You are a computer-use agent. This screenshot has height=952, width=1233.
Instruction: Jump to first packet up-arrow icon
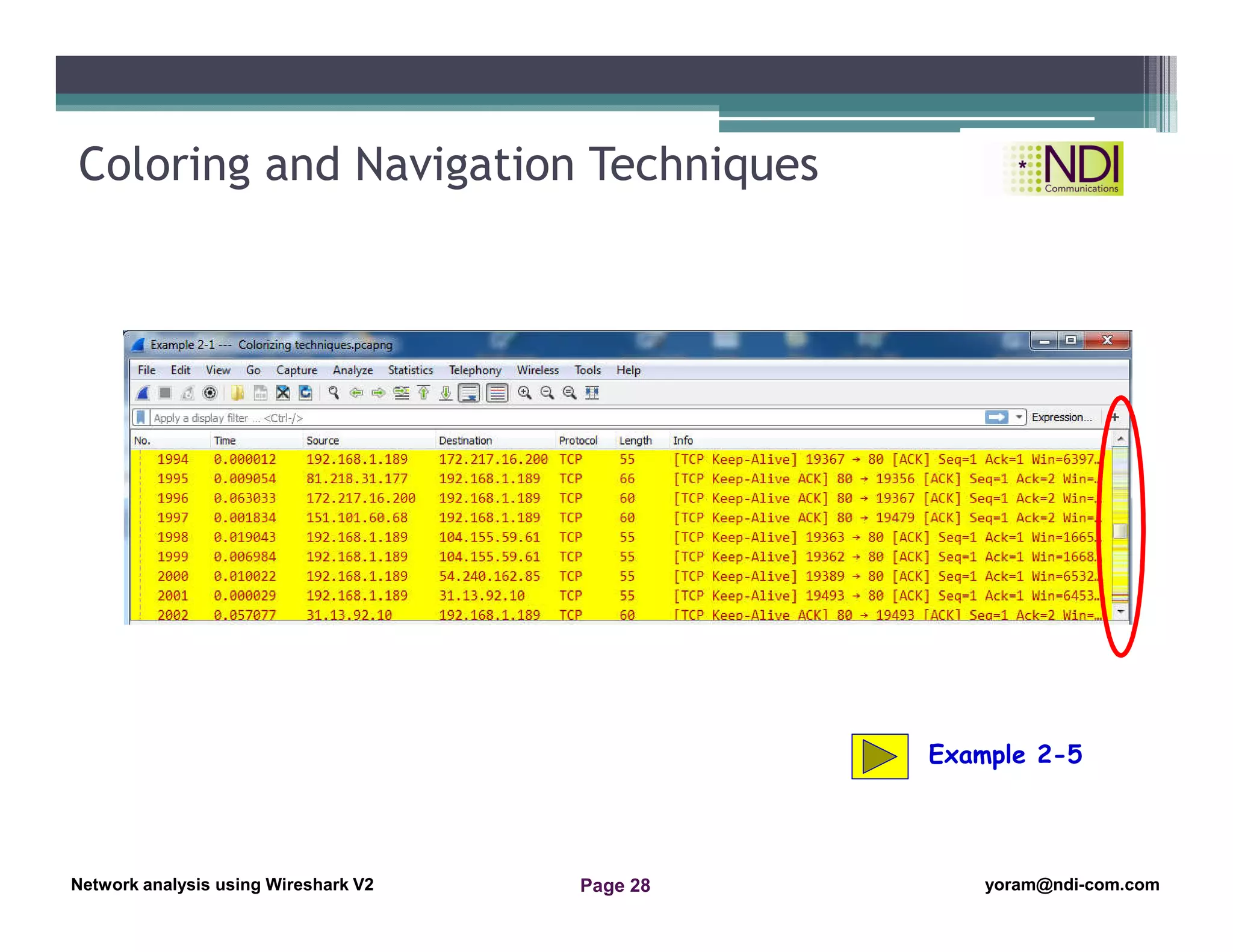(x=423, y=393)
